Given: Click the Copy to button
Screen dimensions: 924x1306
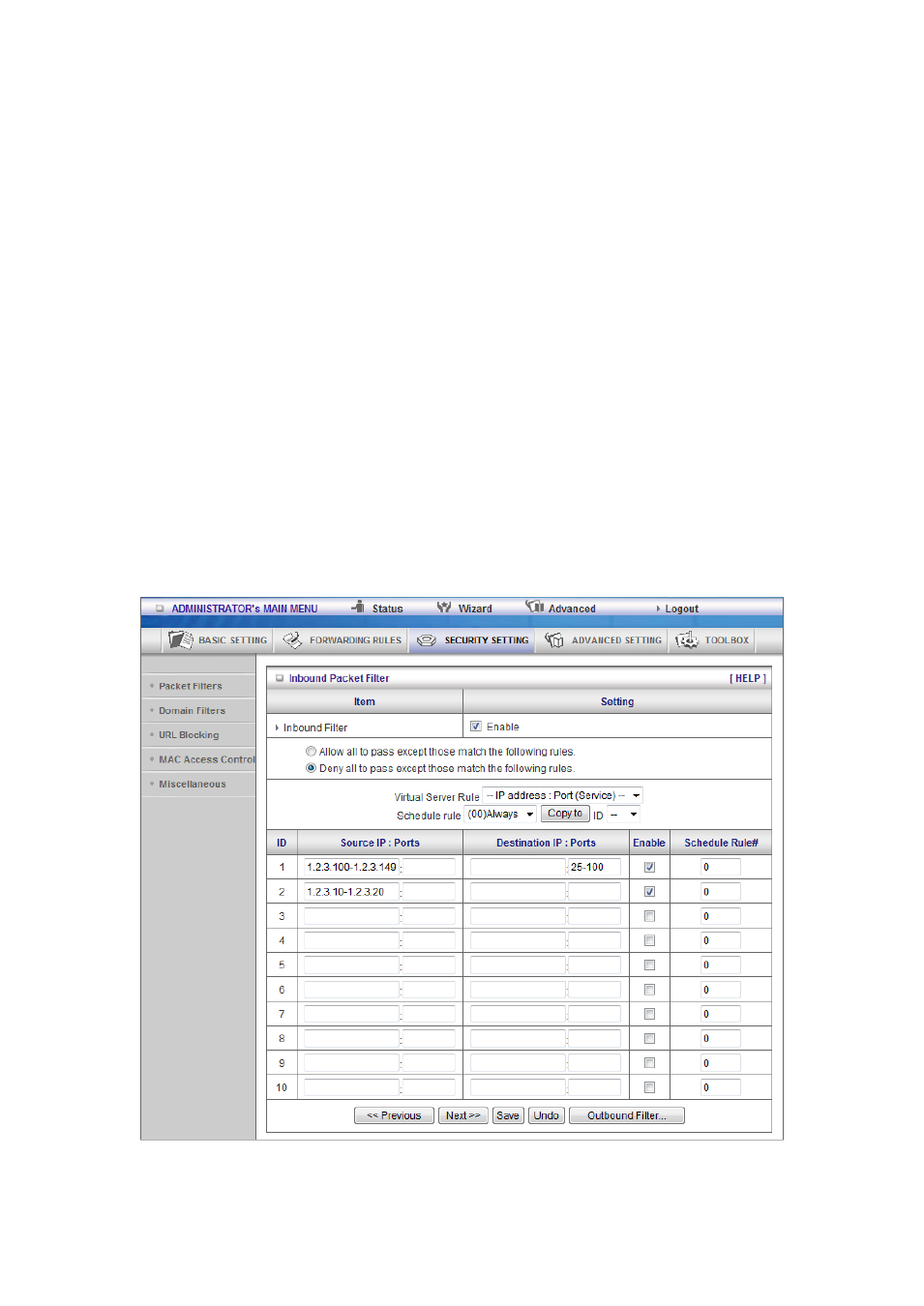Looking at the screenshot, I should click(565, 814).
